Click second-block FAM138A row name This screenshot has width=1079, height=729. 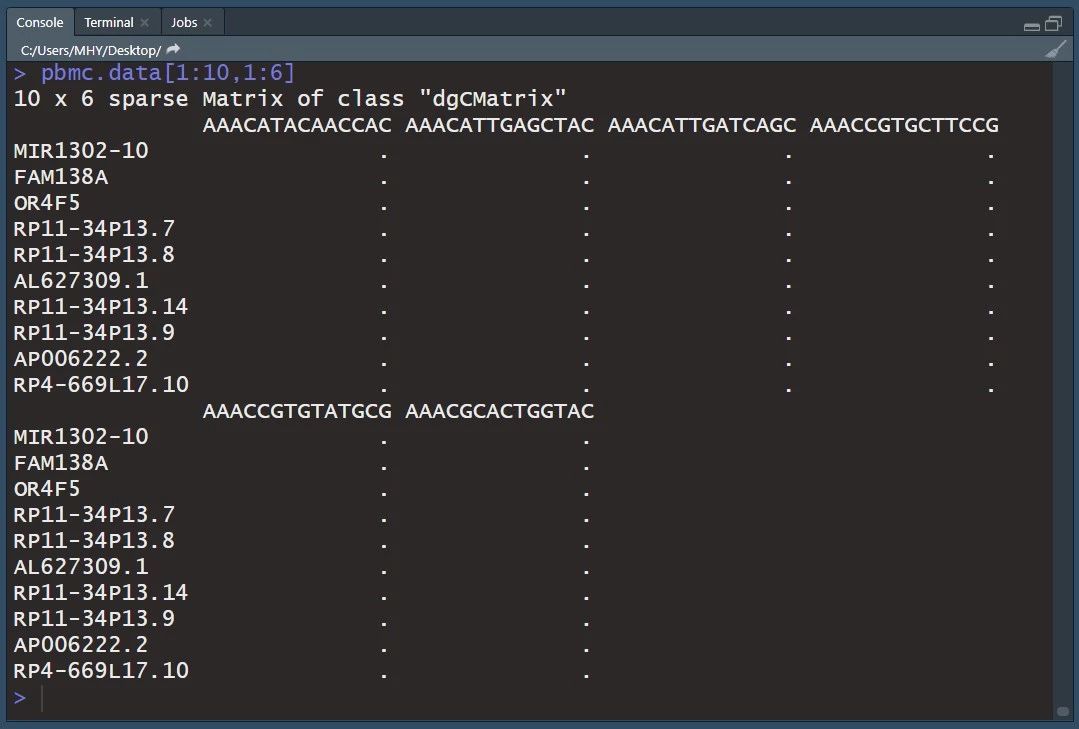tap(61, 463)
